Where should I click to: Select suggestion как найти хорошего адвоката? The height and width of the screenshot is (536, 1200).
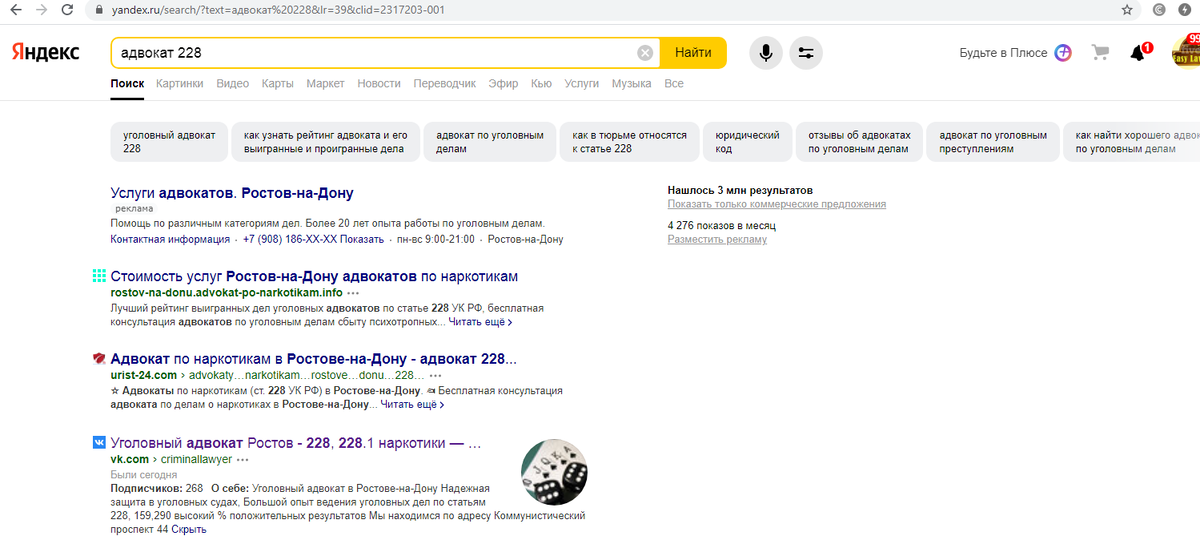pos(1131,141)
